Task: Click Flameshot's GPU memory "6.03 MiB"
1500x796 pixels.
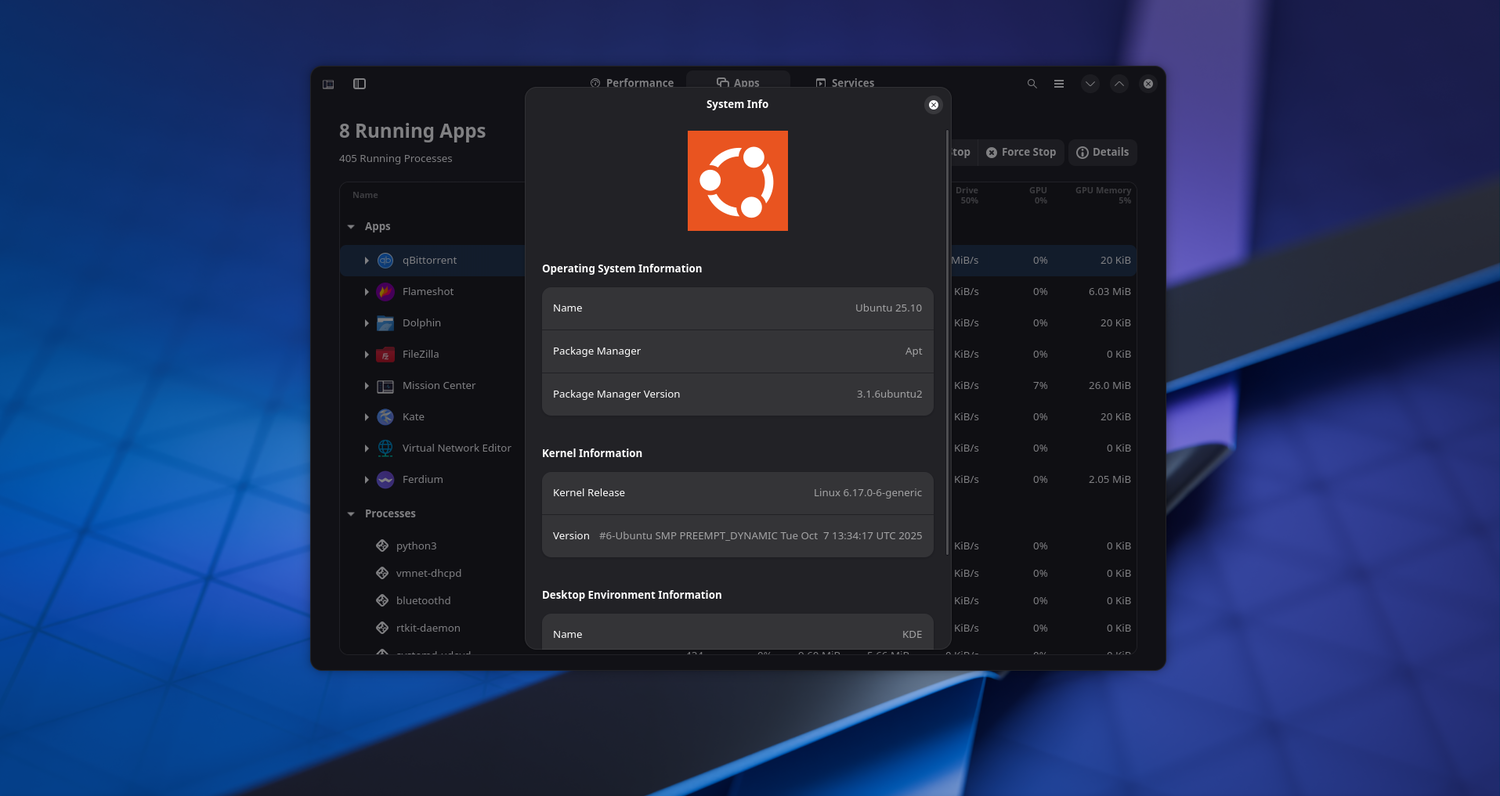Action: [x=1110, y=292]
